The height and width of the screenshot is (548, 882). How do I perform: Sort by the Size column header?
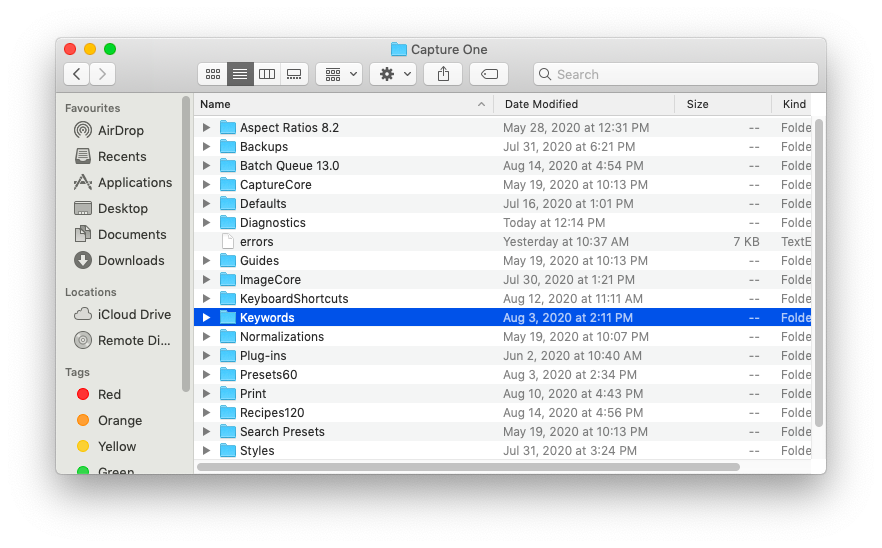coord(723,104)
